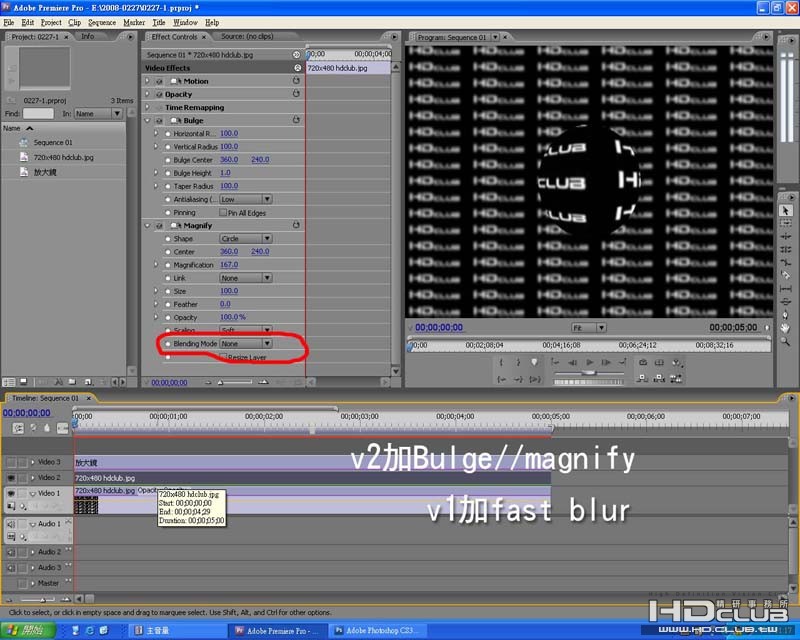Check the Pin All Edges checkbox
This screenshot has height=640, width=800.
click(223, 212)
